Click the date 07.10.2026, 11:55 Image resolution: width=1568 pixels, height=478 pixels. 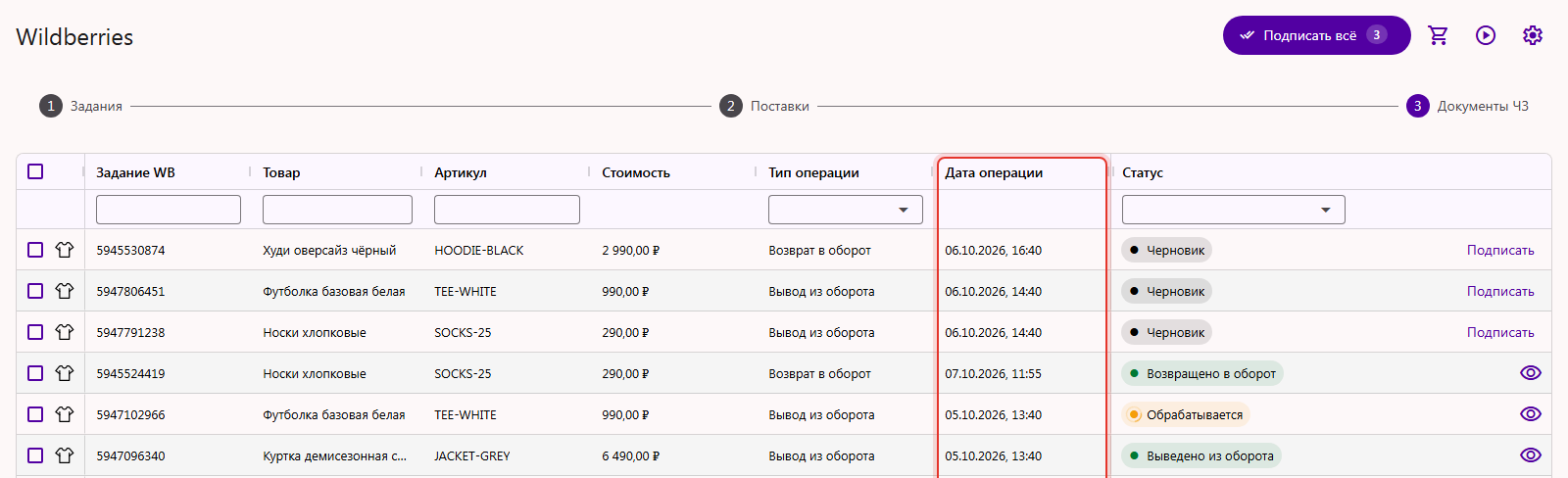(993, 373)
